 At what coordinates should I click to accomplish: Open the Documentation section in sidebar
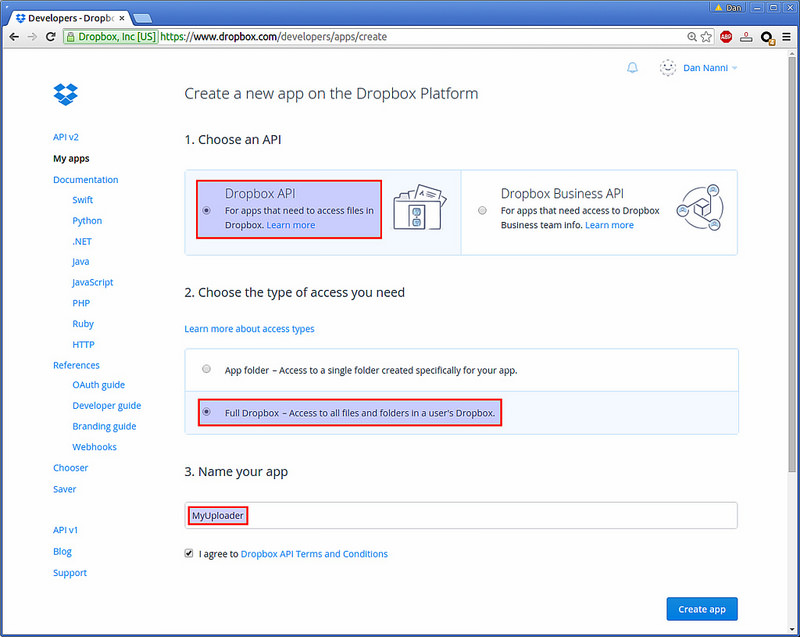click(x=85, y=180)
